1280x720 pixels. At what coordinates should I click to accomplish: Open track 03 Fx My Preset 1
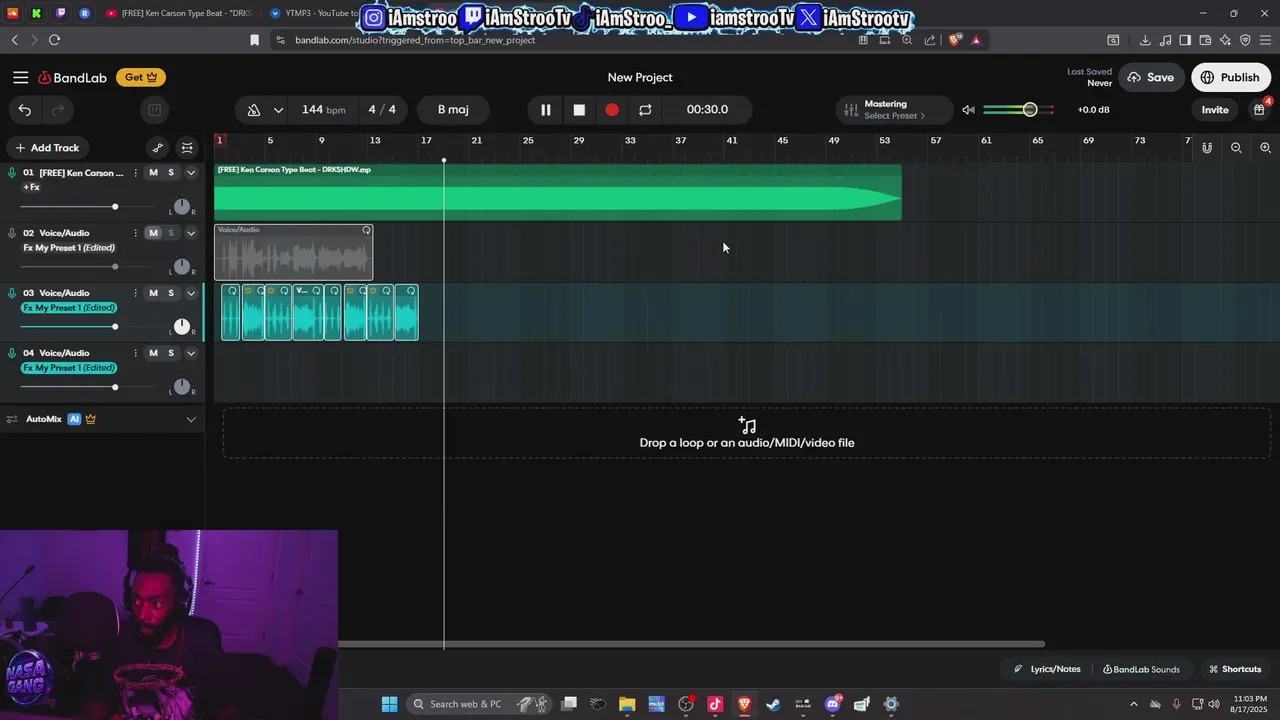pyautogui.click(x=69, y=308)
